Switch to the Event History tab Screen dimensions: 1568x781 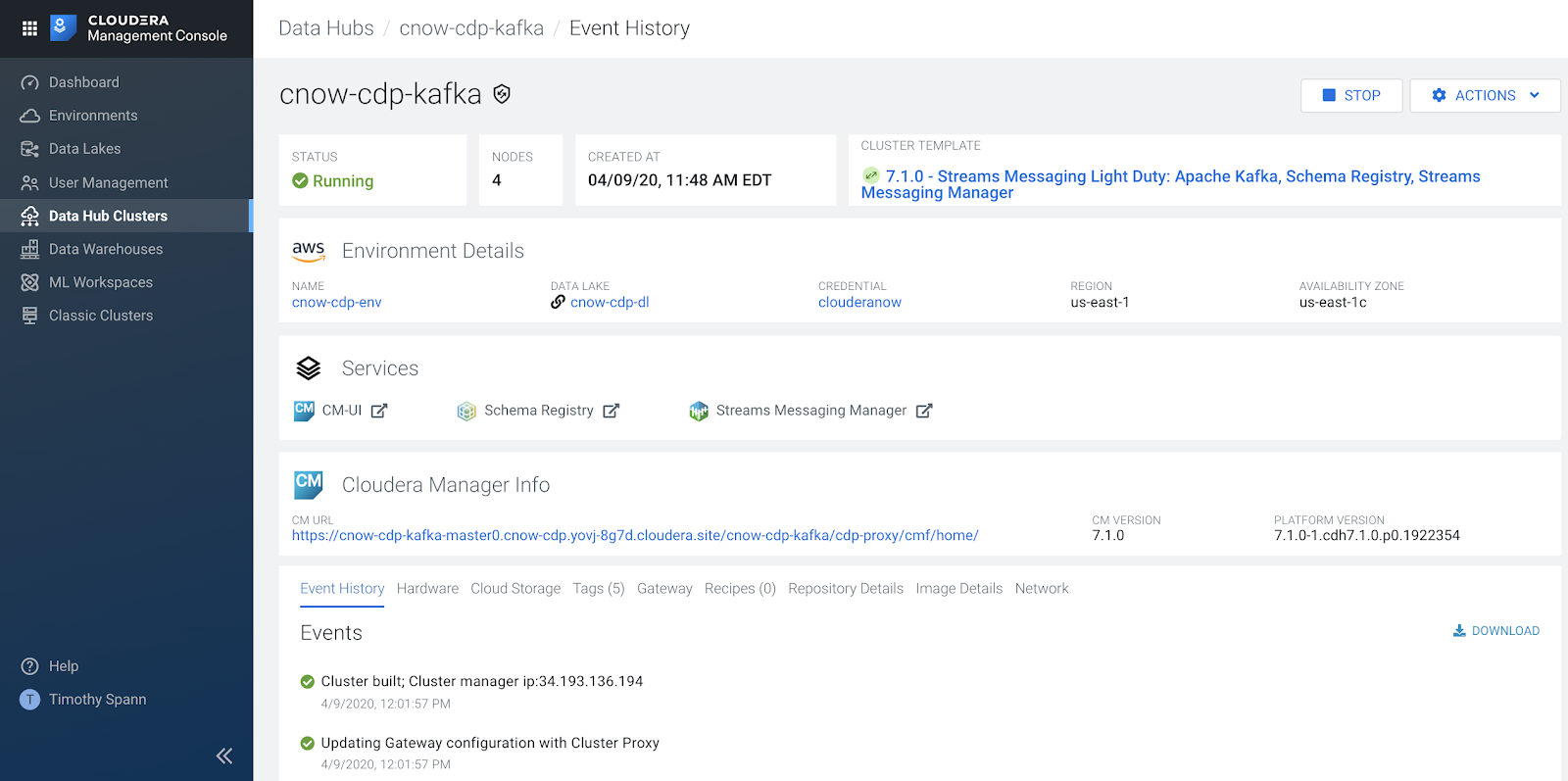coord(342,588)
